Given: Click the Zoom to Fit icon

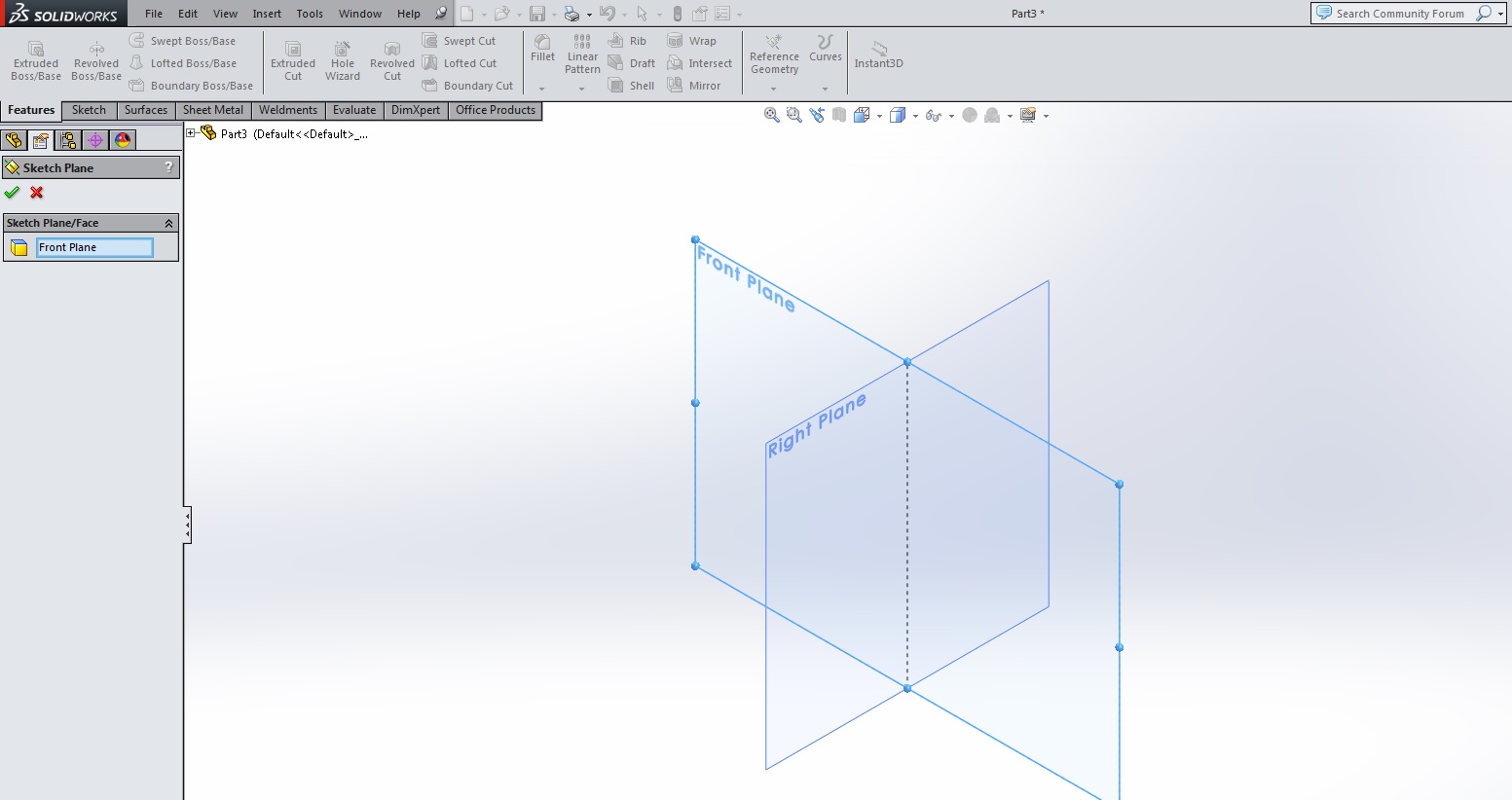Looking at the screenshot, I should pos(771,115).
